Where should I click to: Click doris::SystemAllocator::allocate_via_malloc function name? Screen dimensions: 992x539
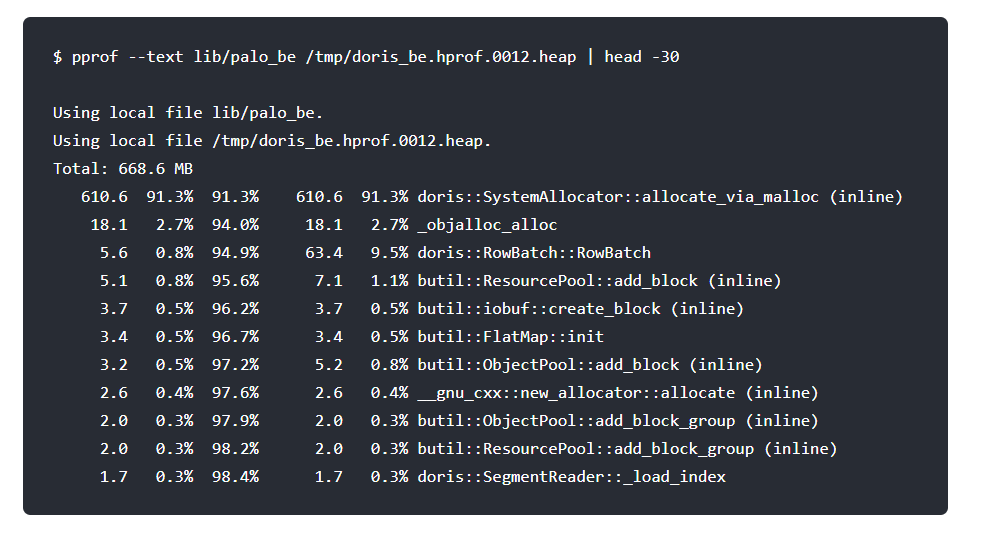(x=618, y=197)
